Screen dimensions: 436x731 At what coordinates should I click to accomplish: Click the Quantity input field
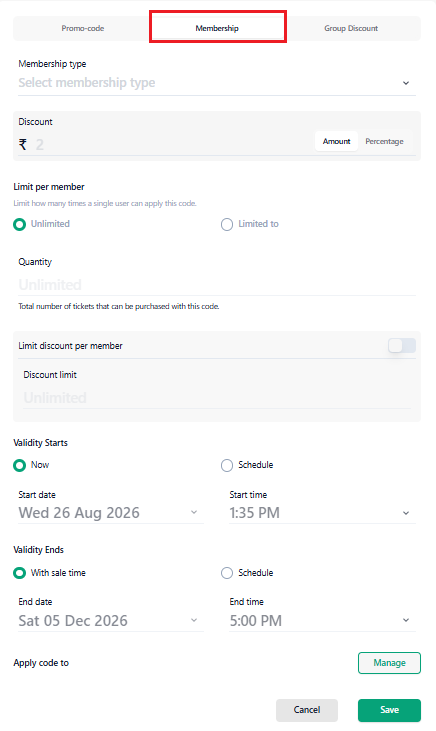pyautogui.click(x=217, y=284)
